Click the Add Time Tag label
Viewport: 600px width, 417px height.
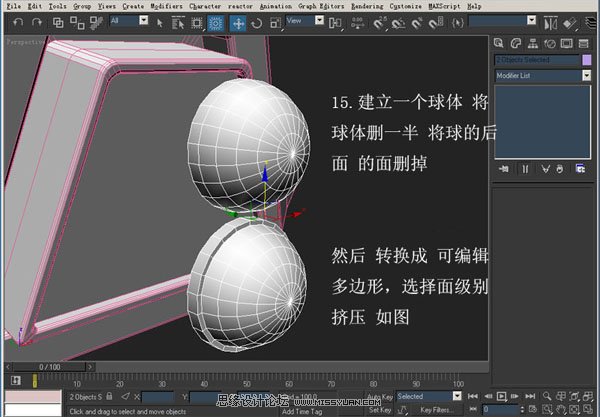click(302, 412)
